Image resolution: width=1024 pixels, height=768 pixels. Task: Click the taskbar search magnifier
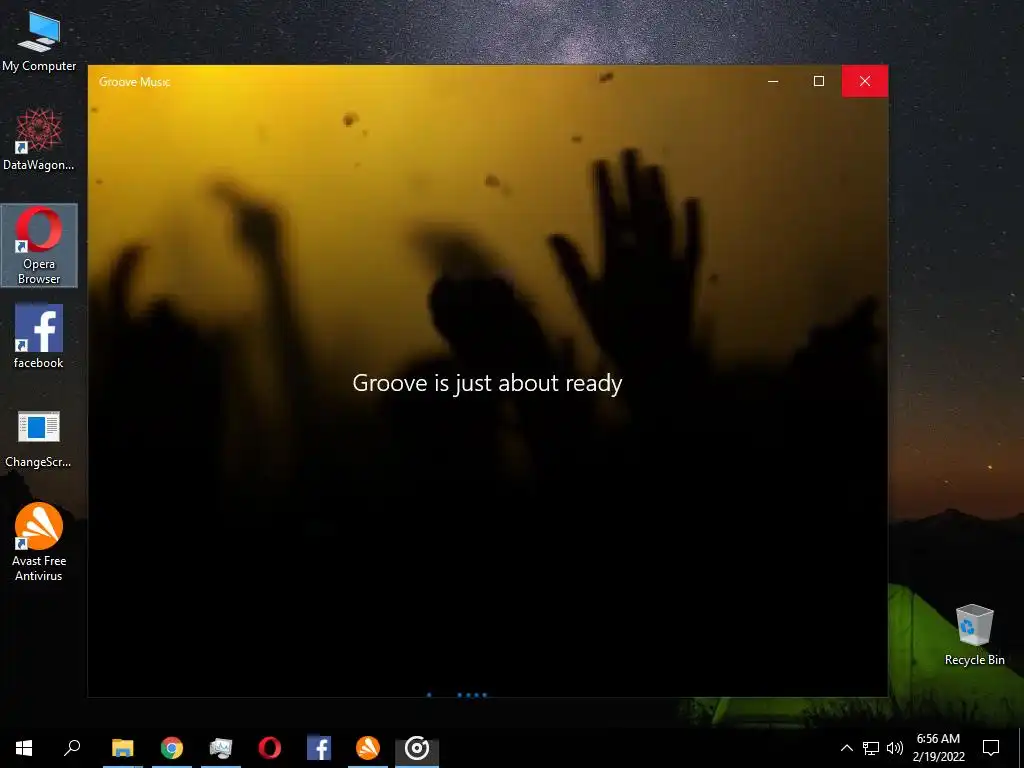point(72,748)
